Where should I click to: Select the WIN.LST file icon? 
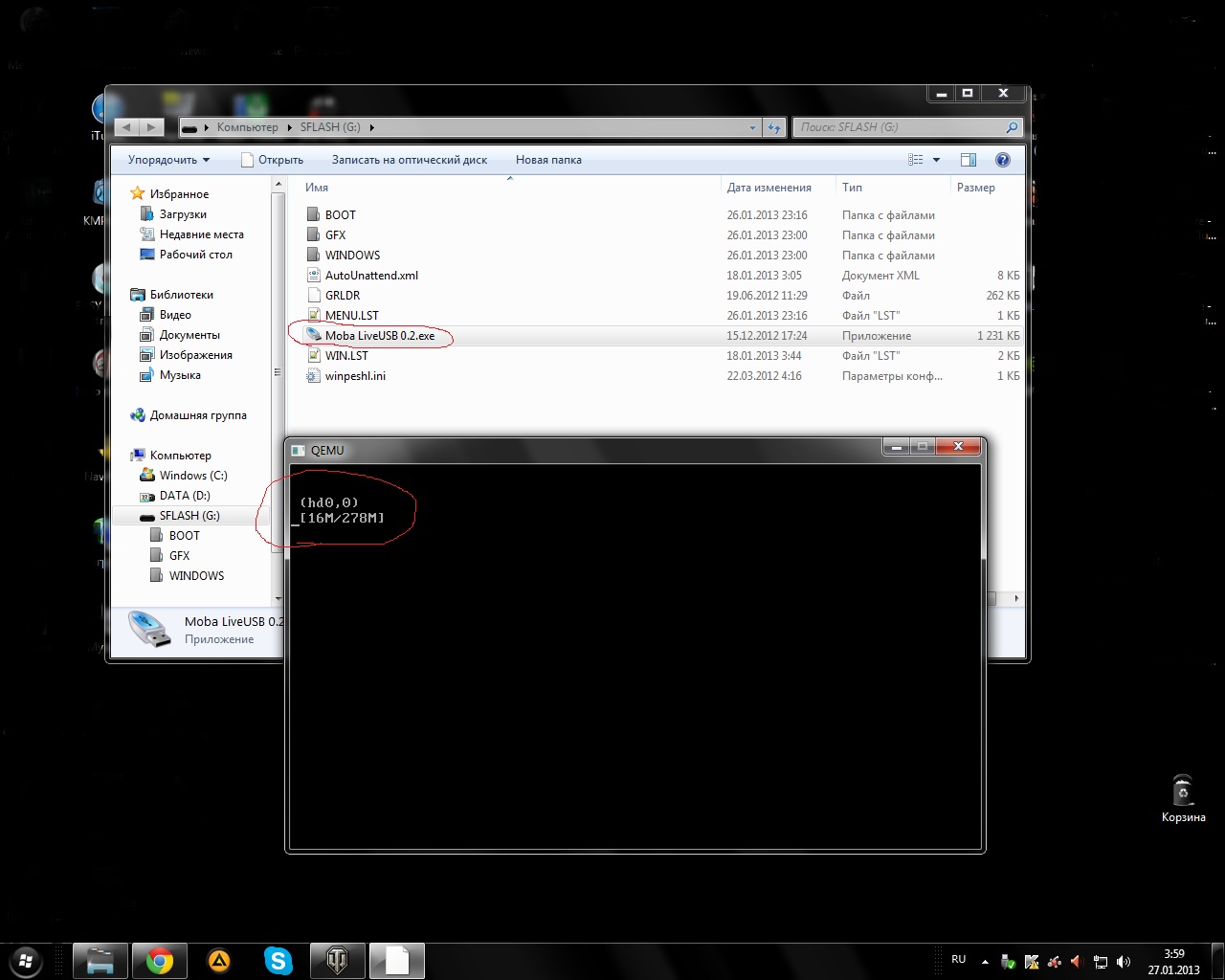(x=313, y=355)
